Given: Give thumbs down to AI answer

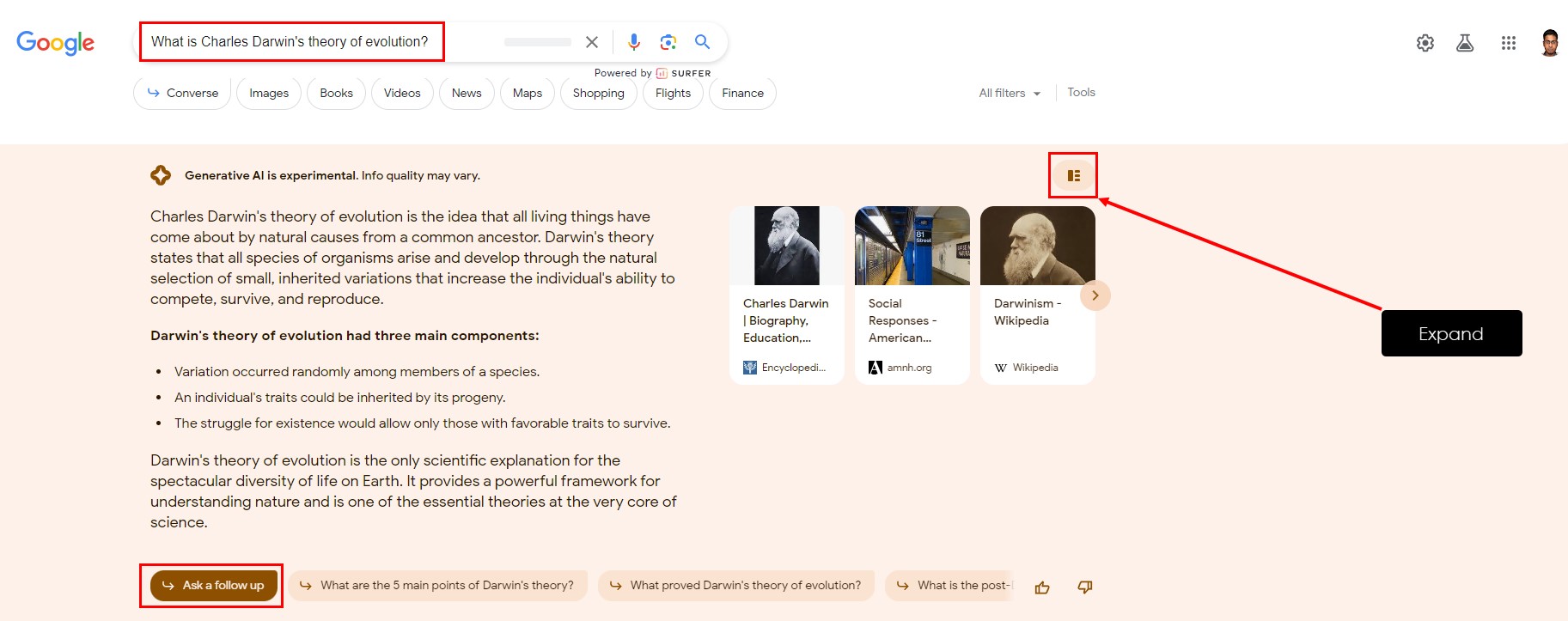Looking at the screenshot, I should click(1085, 588).
